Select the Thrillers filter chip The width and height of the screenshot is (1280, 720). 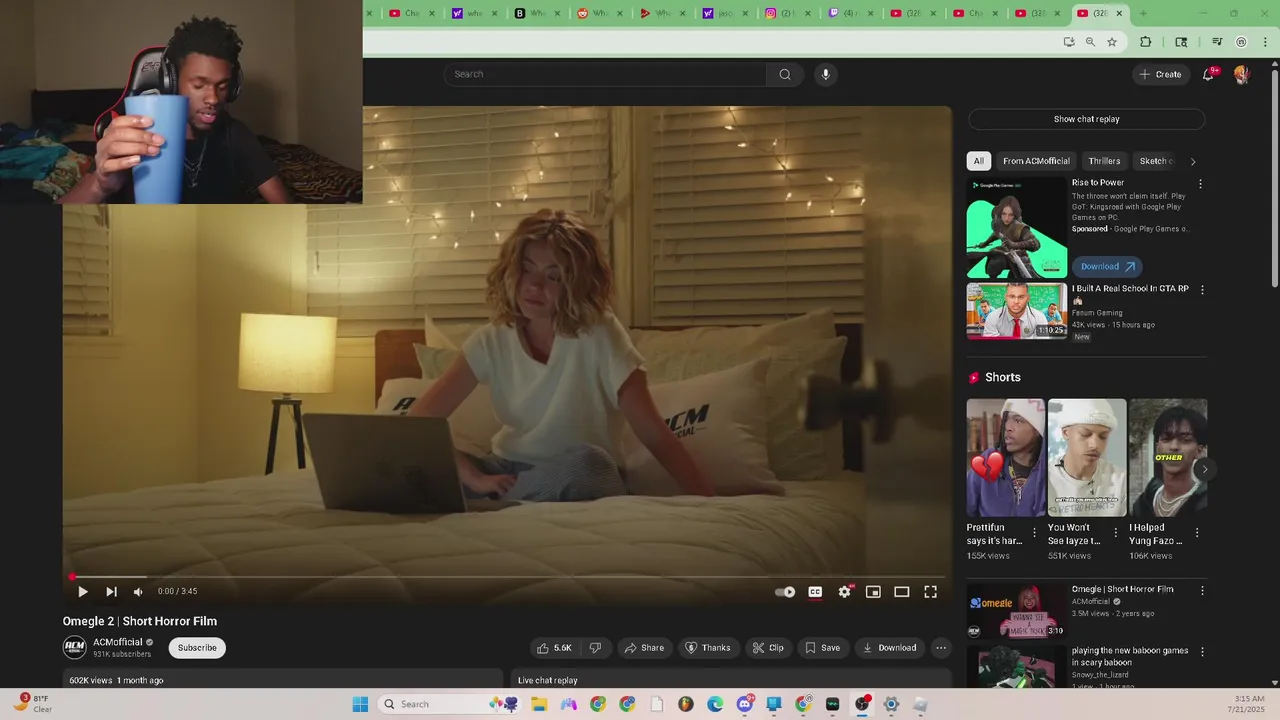(1104, 161)
